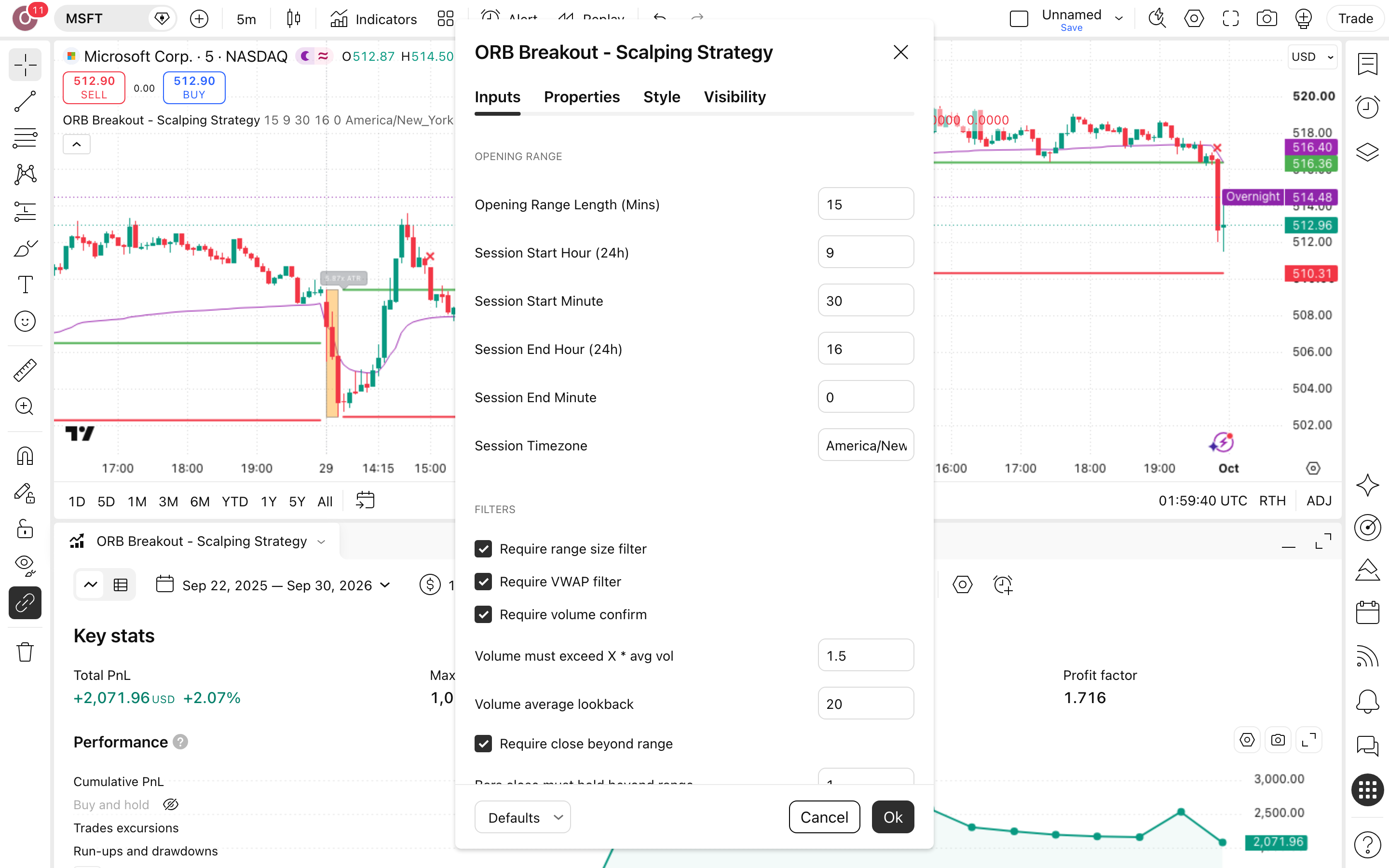Image resolution: width=1389 pixels, height=868 pixels.
Task: Click the Opening Range Length input field
Action: point(866,204)
